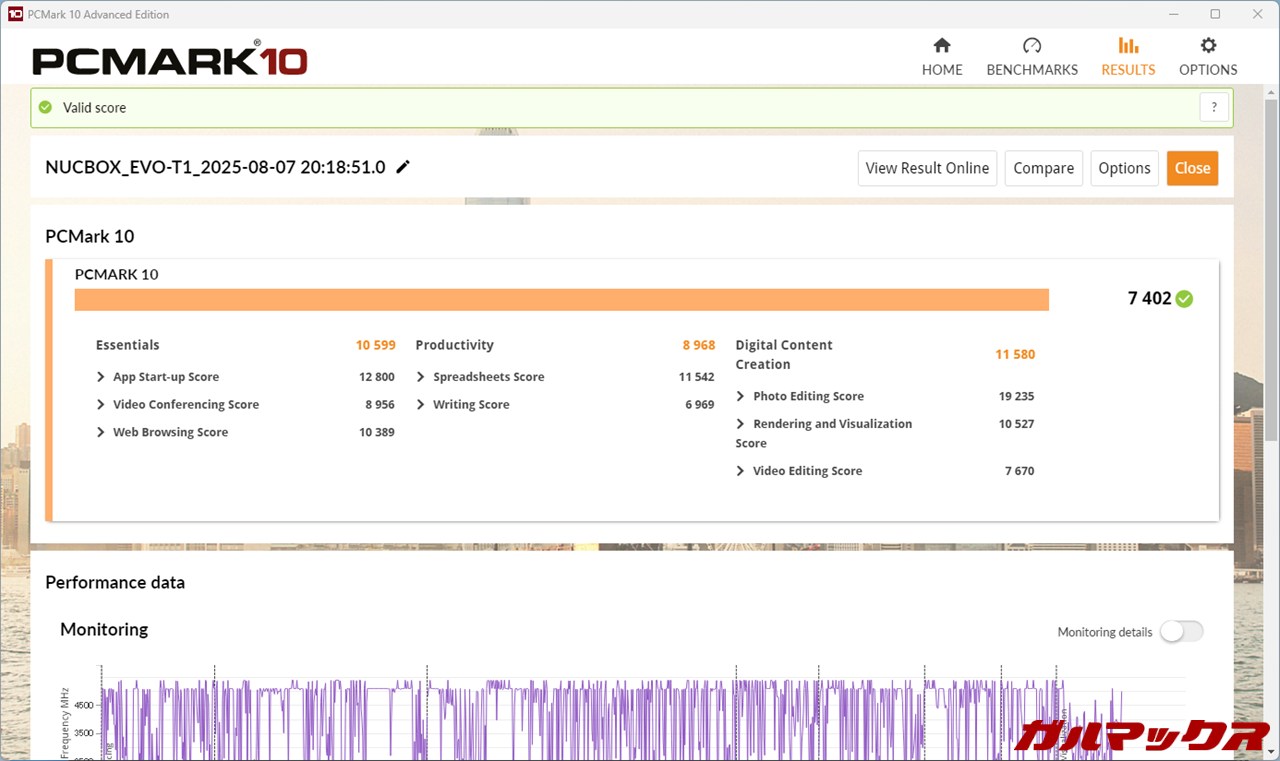Open the Options gear icon

(1208, 46)
